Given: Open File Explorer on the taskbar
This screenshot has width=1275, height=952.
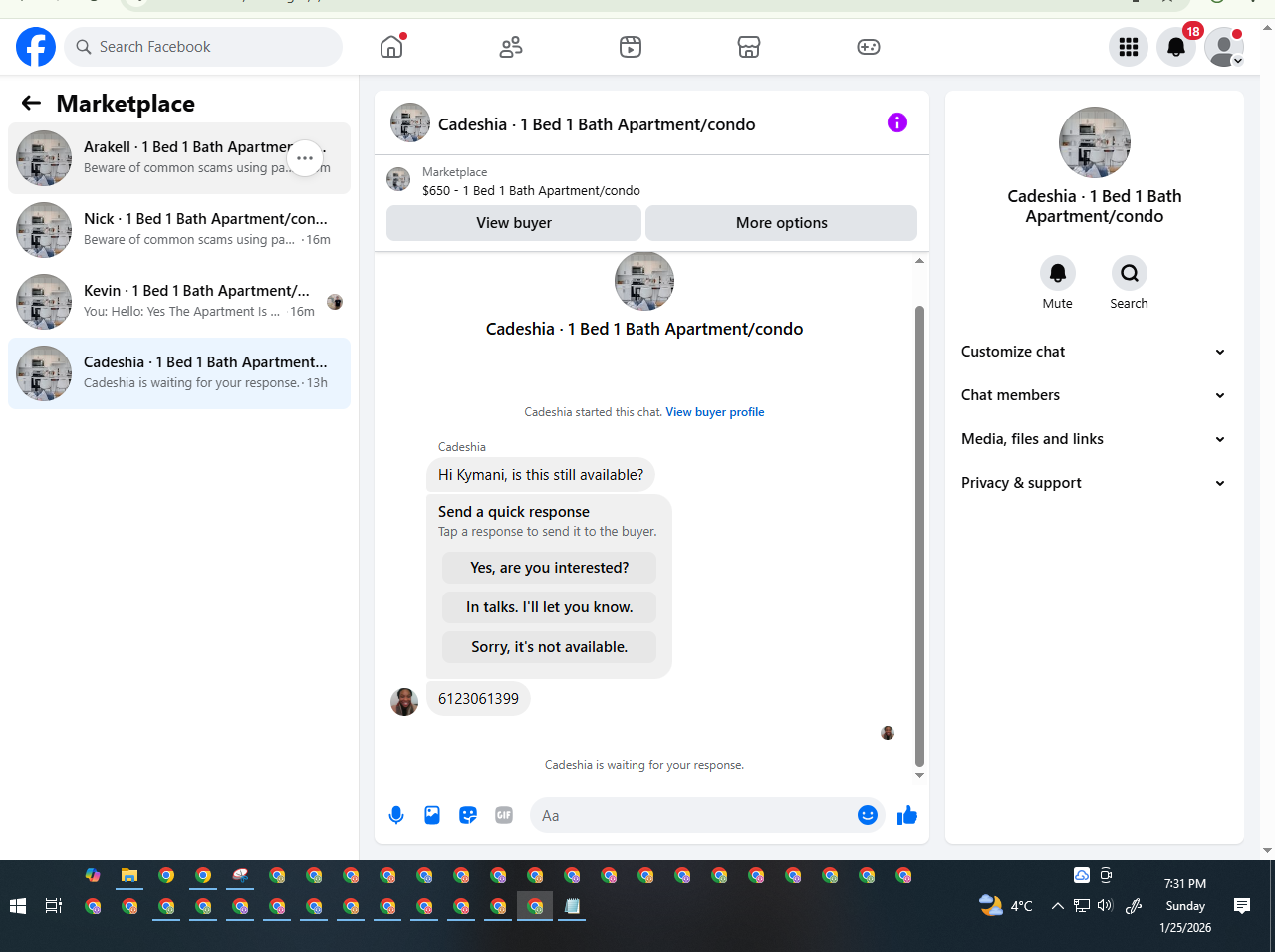Looking at the screenshot, I should (129, 876).
